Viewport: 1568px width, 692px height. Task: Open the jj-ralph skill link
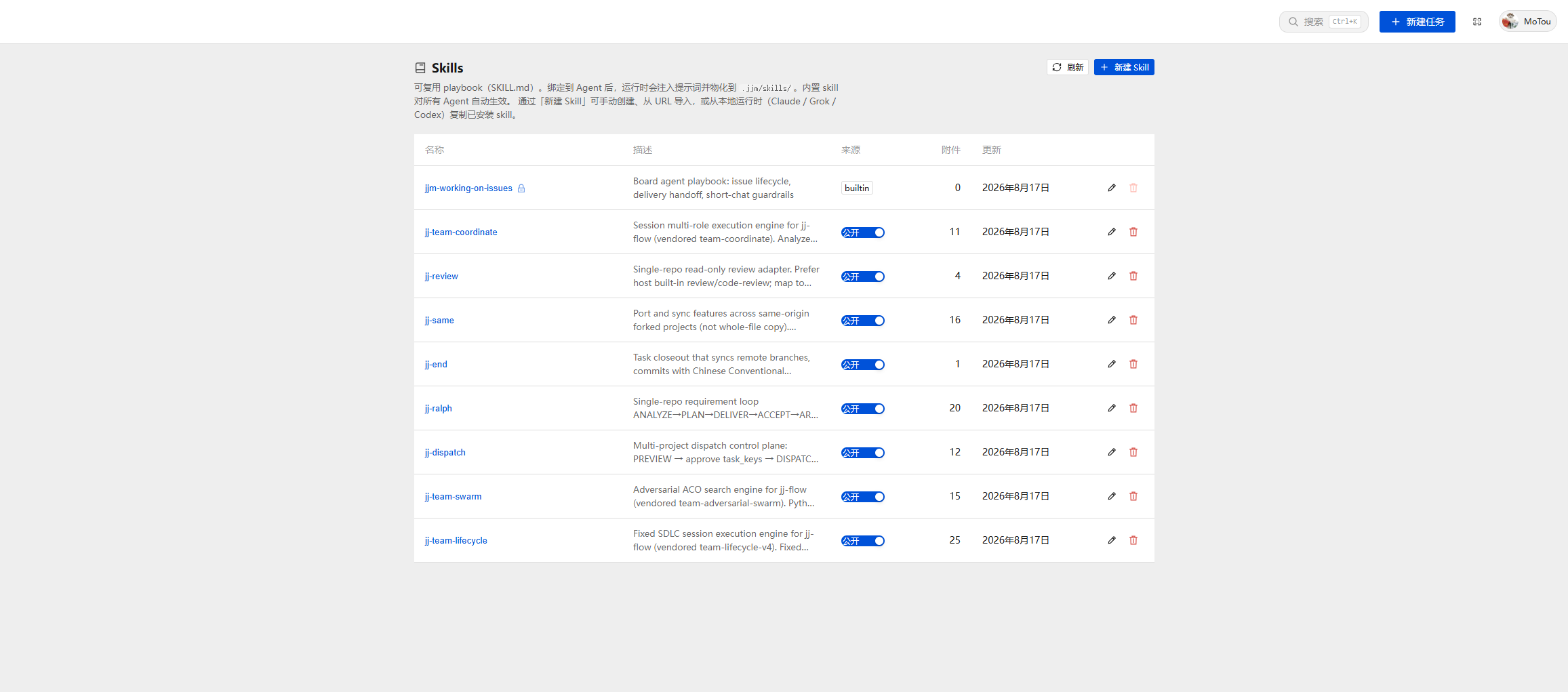click(x=439, y=409)
